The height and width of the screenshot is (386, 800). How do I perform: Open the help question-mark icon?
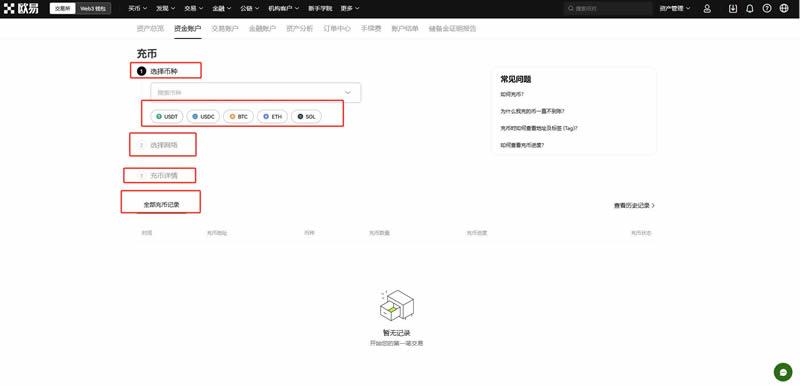[767, 9]
